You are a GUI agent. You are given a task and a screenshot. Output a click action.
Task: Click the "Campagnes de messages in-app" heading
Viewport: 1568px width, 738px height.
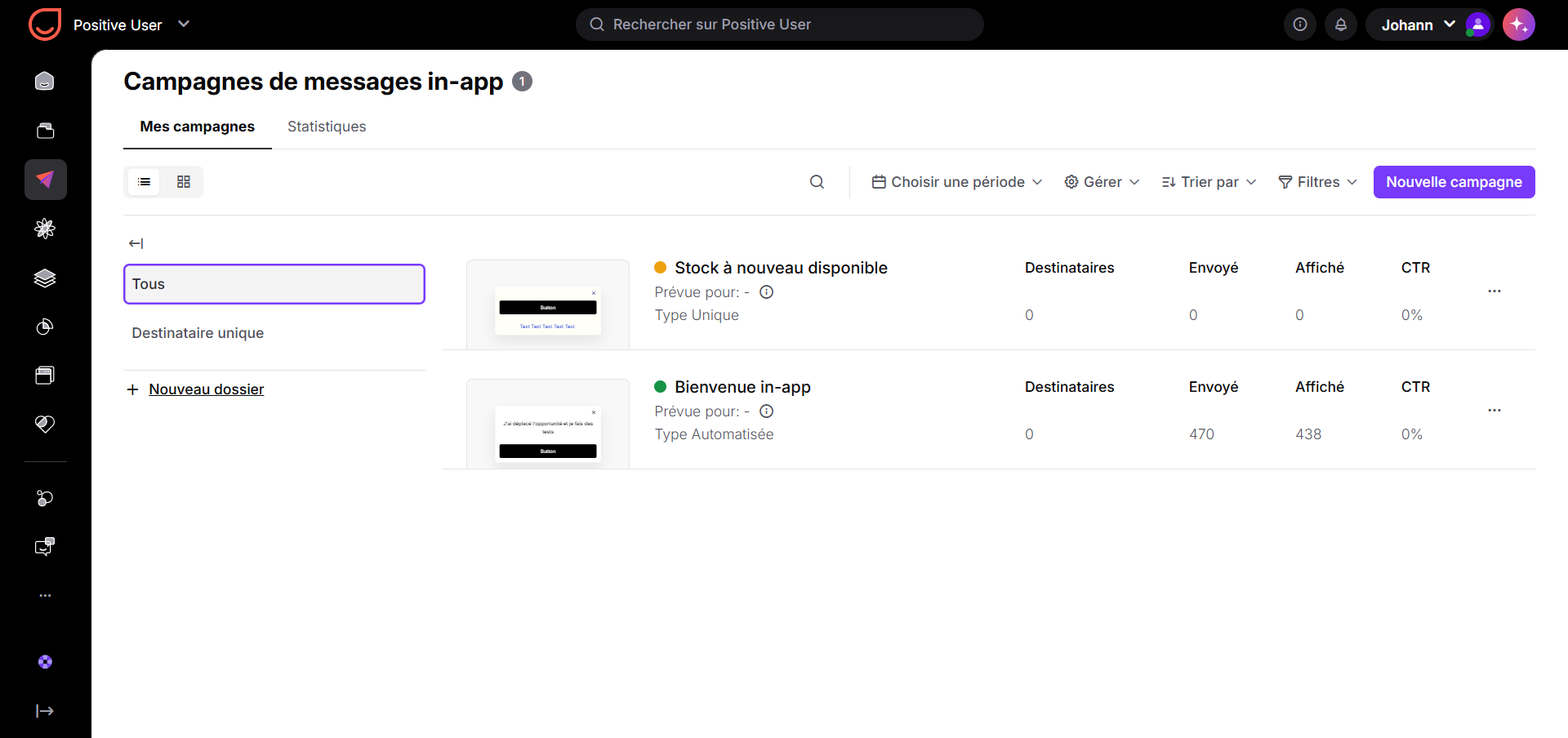[x=314, y=82]
